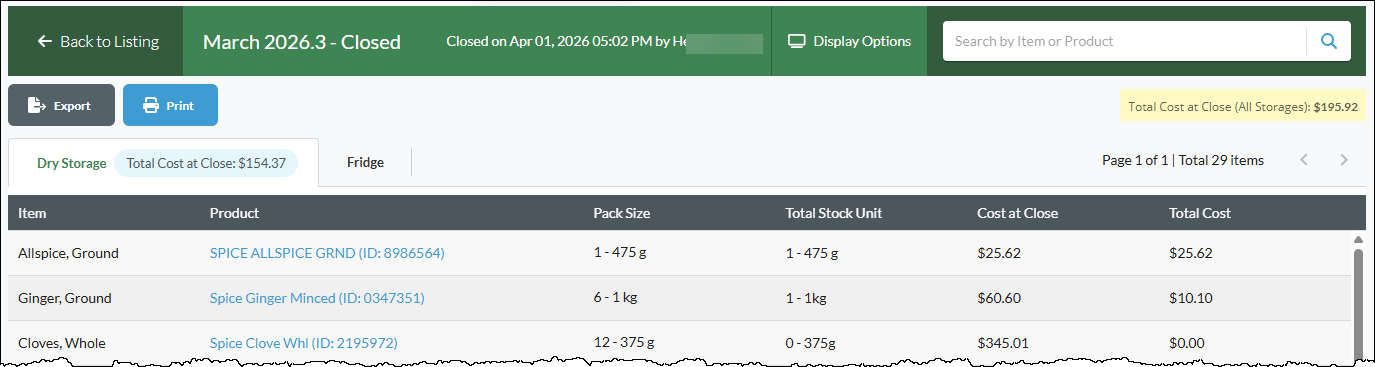Click the Display Options monitor icon
This screenshot has width=1375, height=367.
[x=797, y=41]
